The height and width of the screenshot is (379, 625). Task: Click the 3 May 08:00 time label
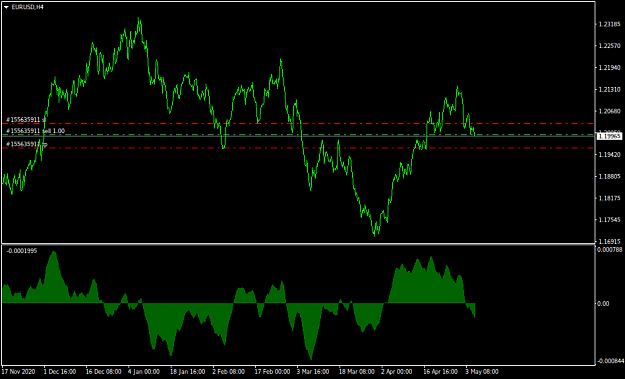click(x=482, y=372)
